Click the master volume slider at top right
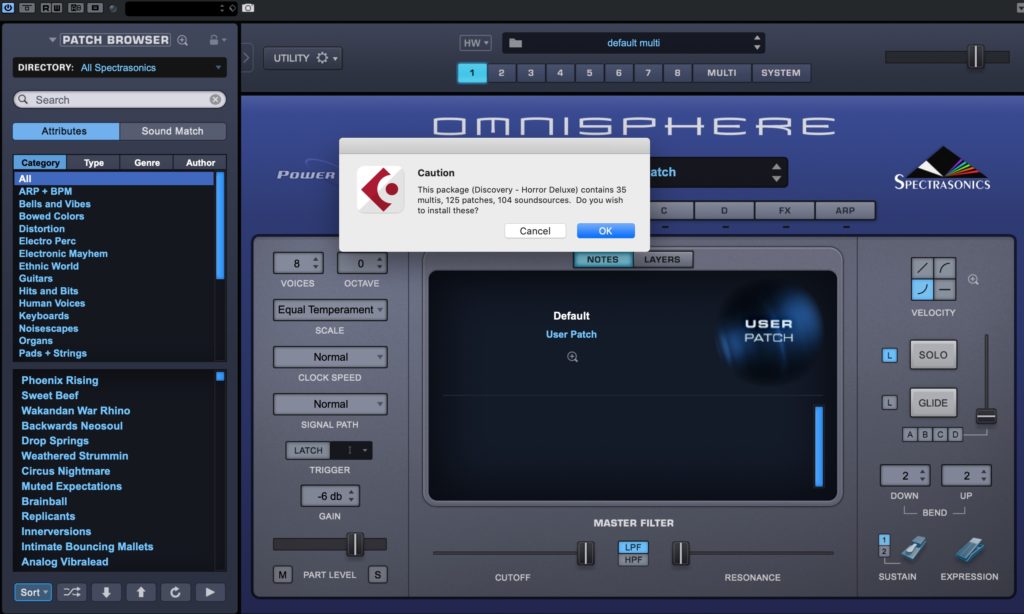1024x614 pixels. 975,56
